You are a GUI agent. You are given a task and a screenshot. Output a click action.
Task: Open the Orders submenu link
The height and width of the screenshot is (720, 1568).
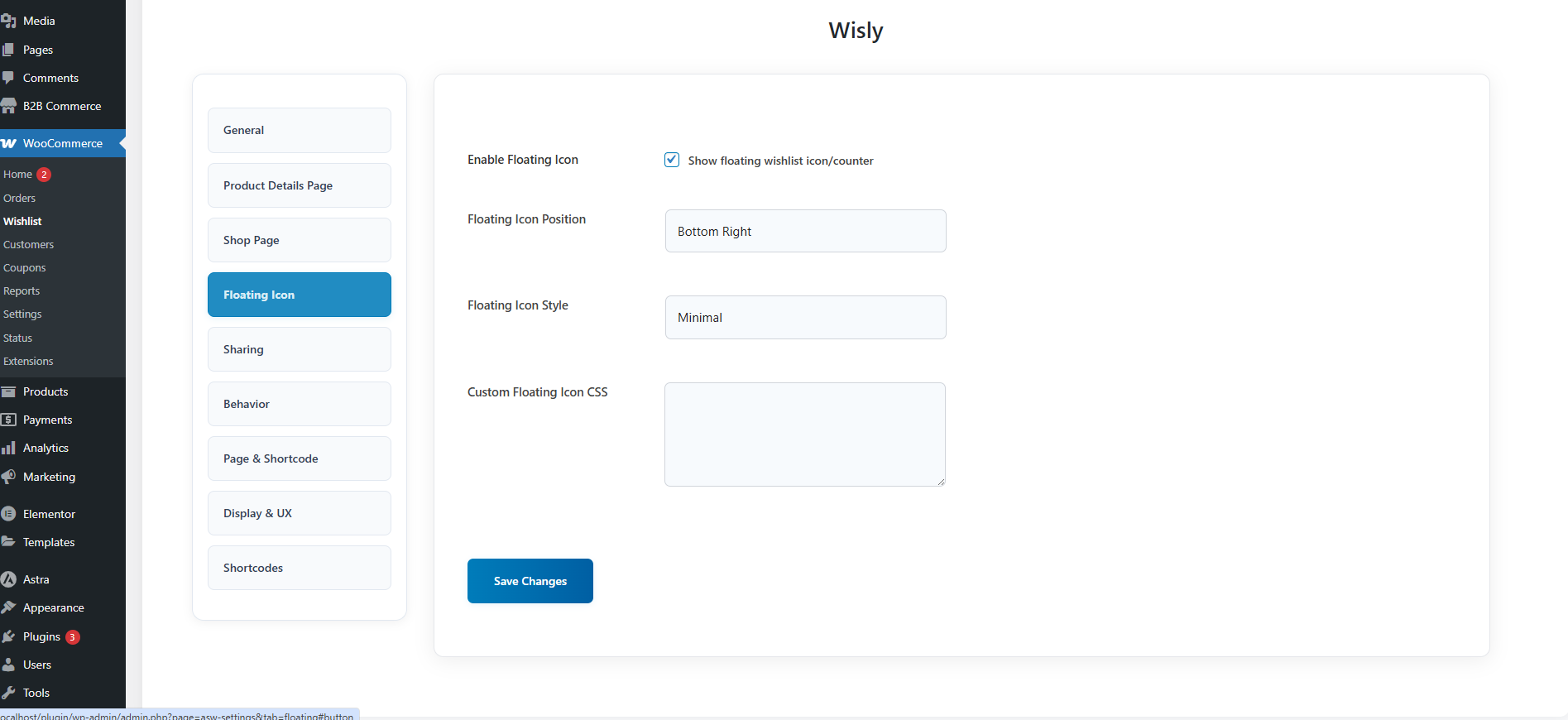tap(20, 199)
